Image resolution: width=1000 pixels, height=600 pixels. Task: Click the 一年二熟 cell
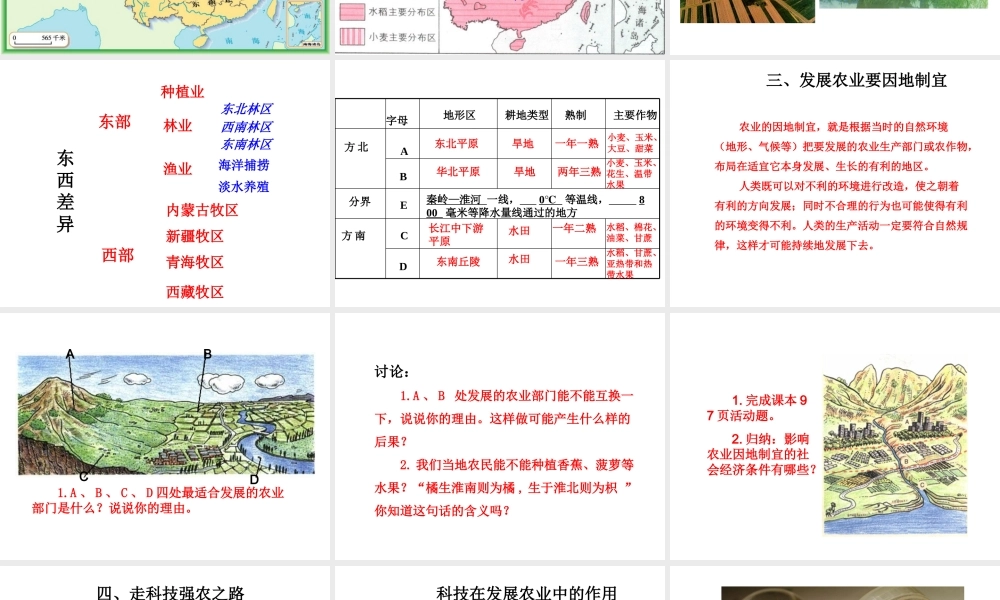point(574,228)
